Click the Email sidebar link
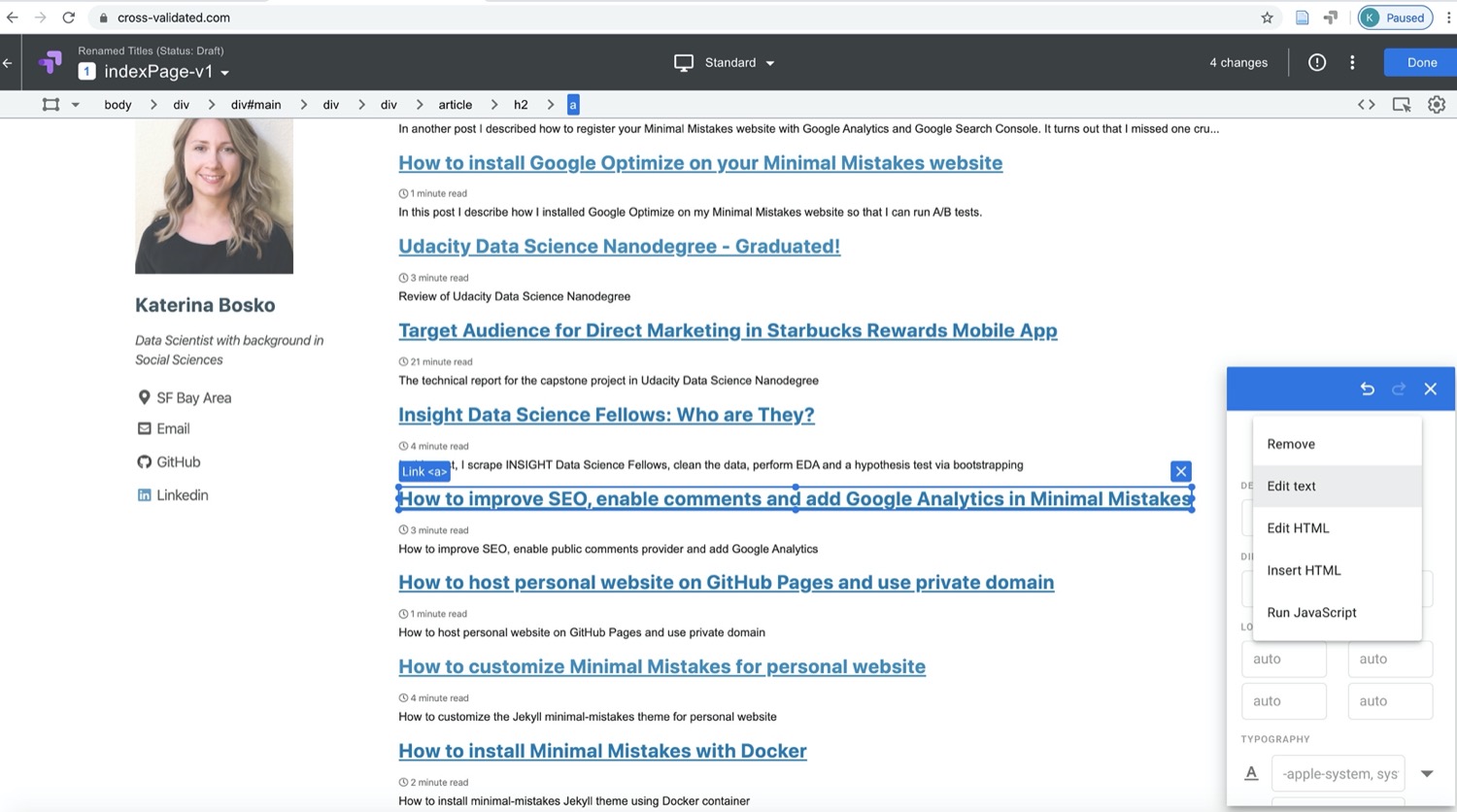 point(173,428)
